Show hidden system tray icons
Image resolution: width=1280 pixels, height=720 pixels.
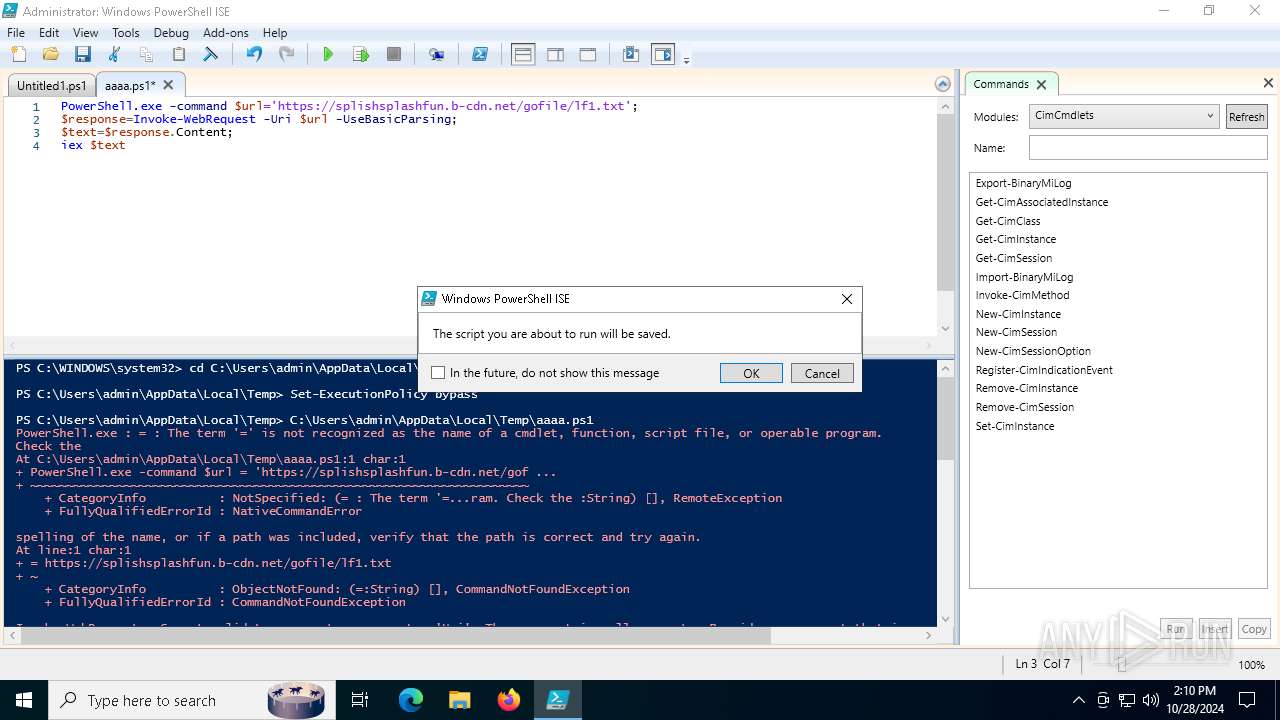(1078, 700)
